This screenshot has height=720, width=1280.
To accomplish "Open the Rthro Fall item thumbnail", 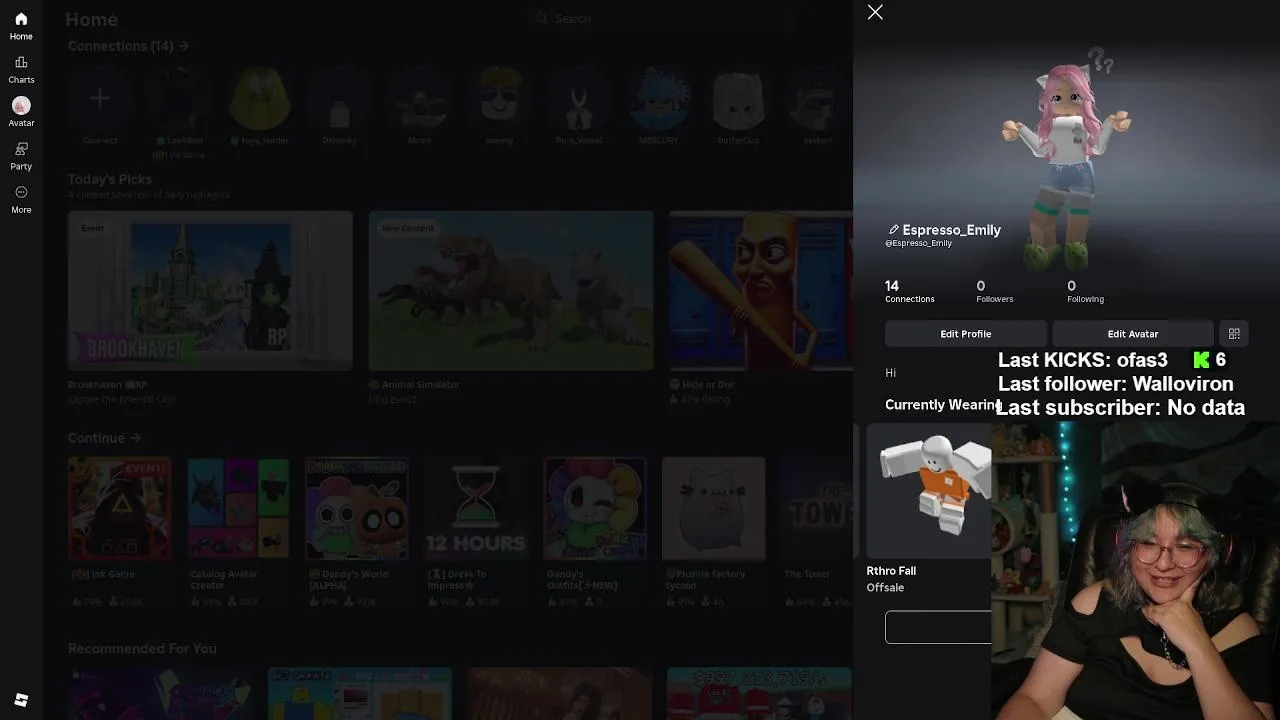I will click(x=929, y=490).
